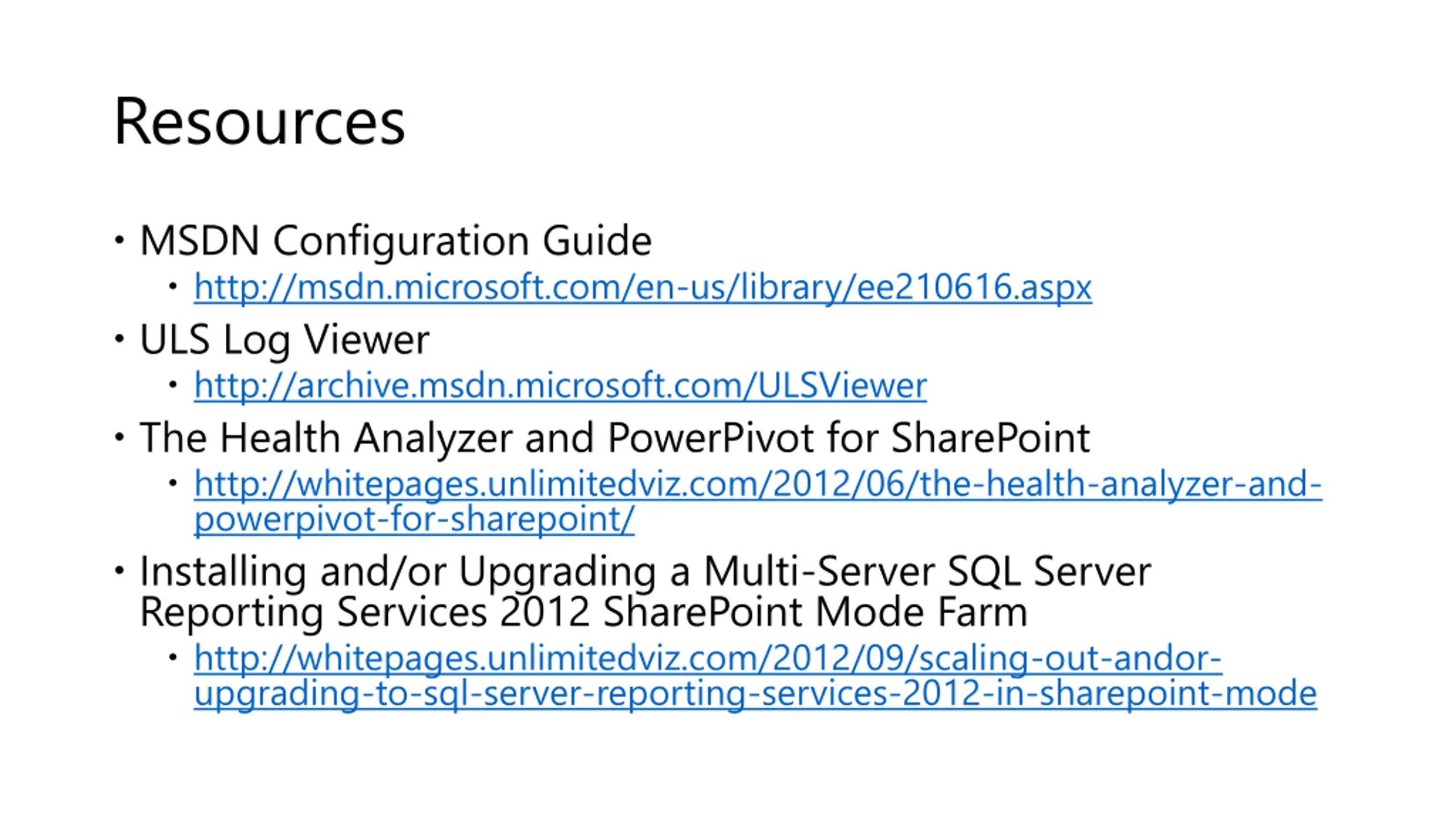Select the ULS Log Viewer heading
The height and width of the screenshot is (819, 1456).
pos(284,340)
